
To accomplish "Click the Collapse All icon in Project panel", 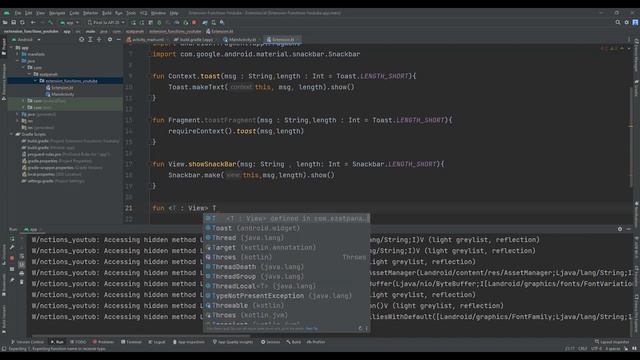I will pyautogui.click(x=99, y=40).
